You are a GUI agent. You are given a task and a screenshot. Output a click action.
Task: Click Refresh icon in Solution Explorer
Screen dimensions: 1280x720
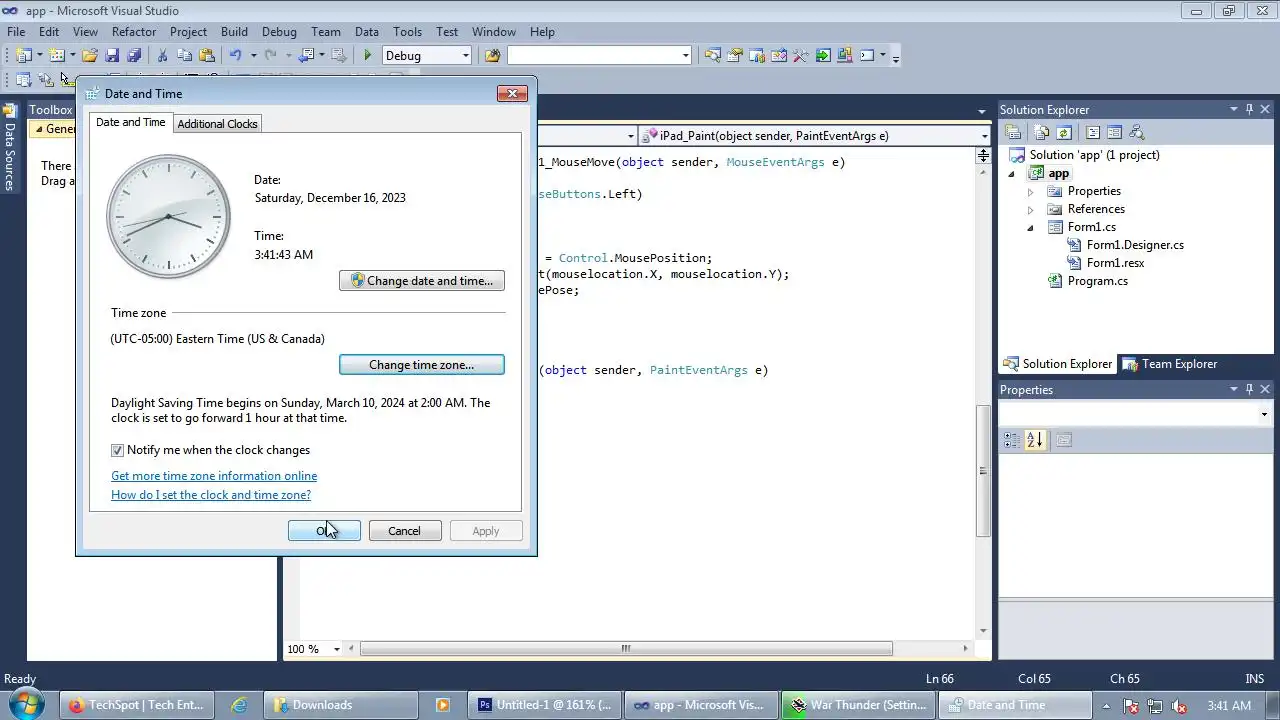pyautogui.click(x=1064, y=132)
